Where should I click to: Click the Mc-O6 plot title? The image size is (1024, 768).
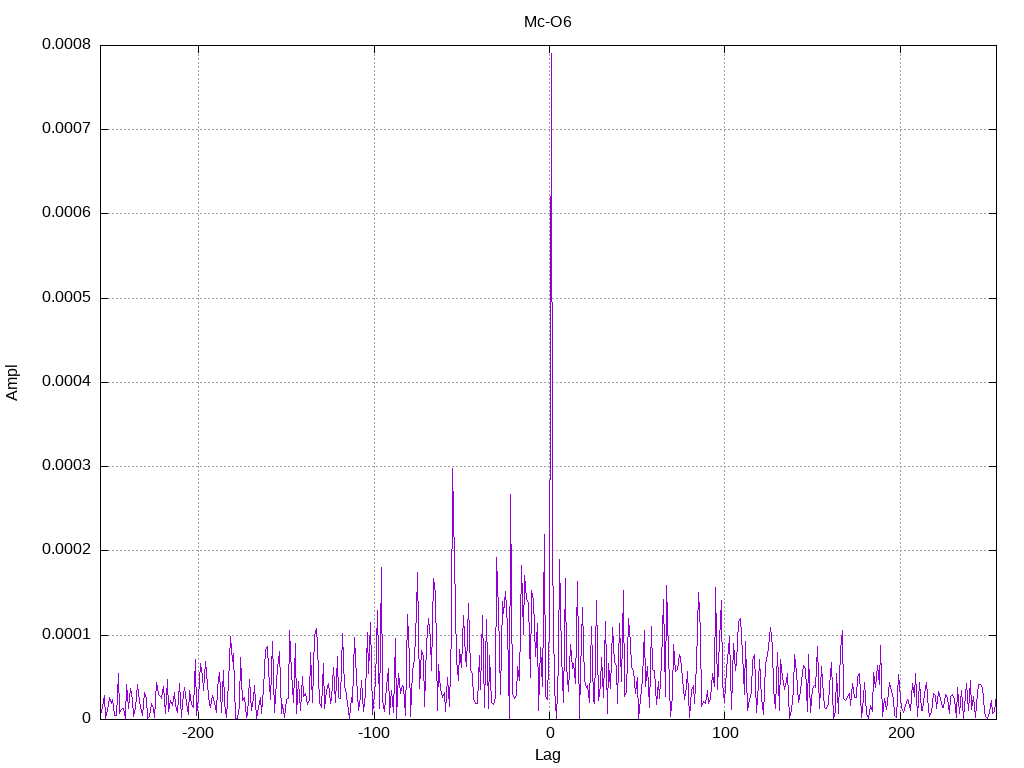pyautogui.click(x=547, y=22)
